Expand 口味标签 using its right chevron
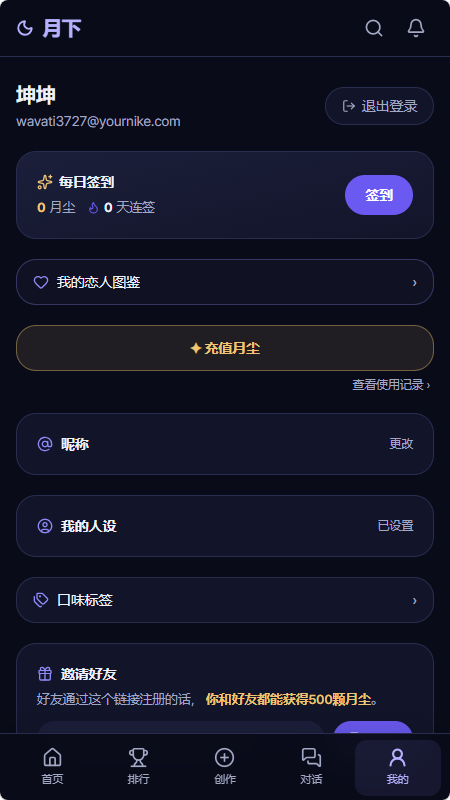 (x=414, y=600)
